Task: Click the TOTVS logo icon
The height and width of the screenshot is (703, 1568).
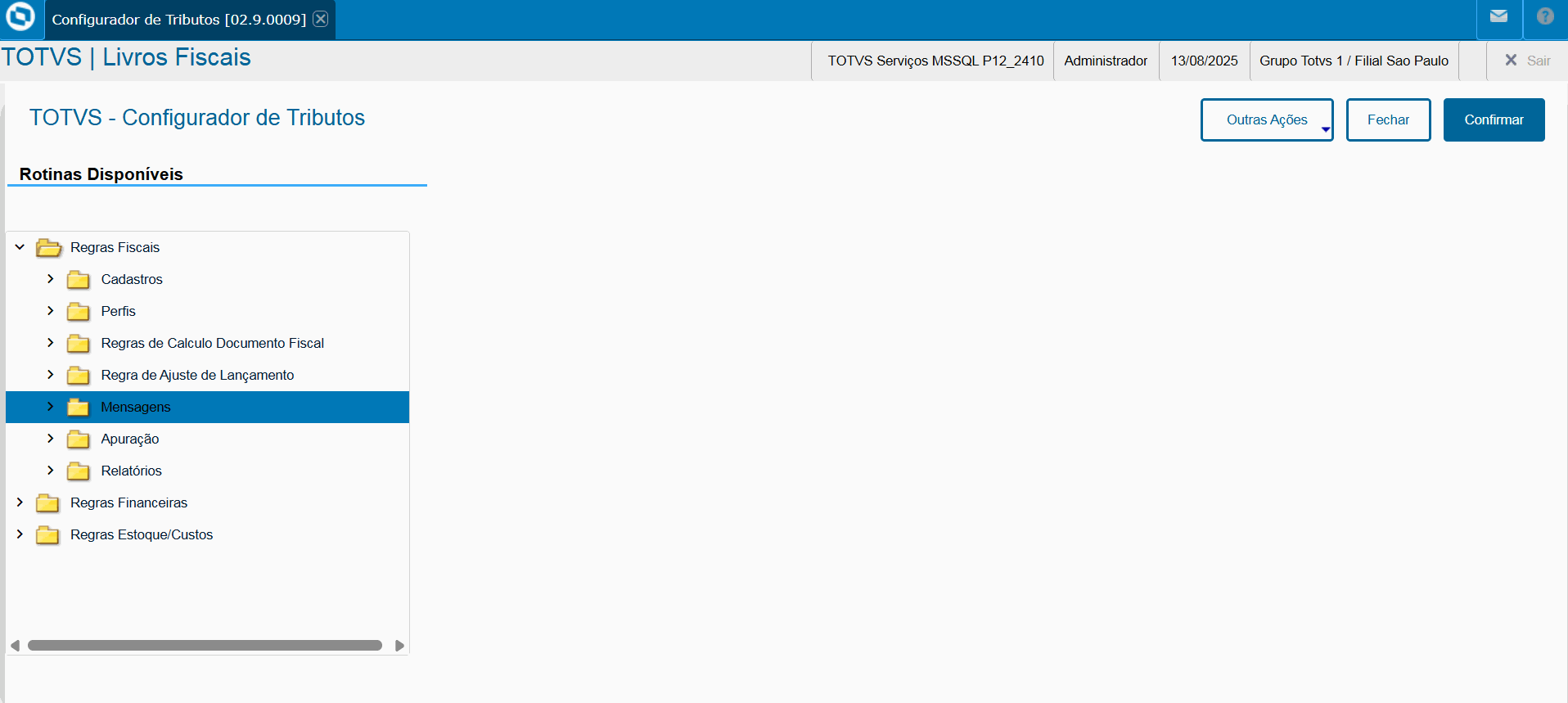Action: (20, 16)
